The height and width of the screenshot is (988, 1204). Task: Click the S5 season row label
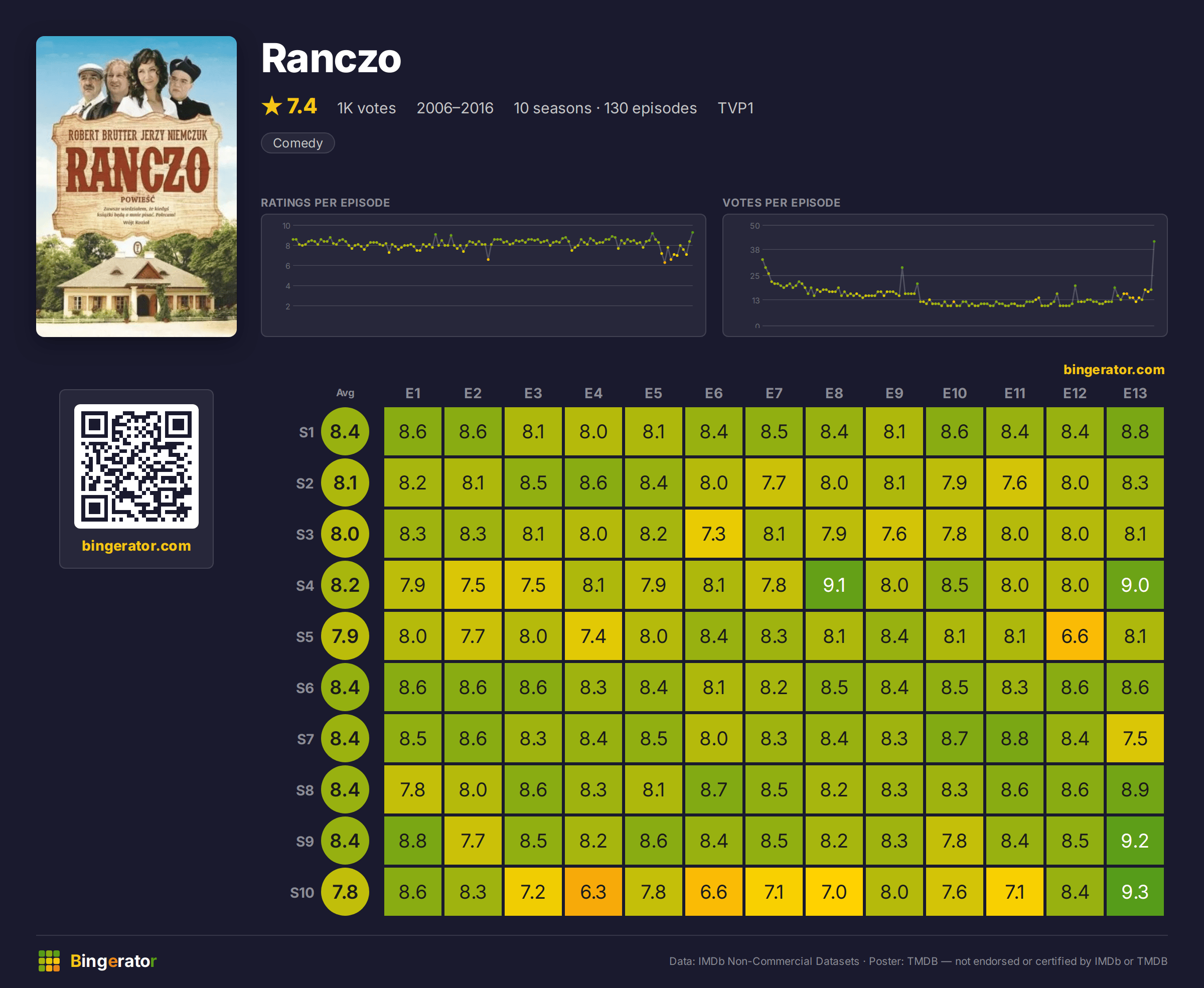pos(305,637)
